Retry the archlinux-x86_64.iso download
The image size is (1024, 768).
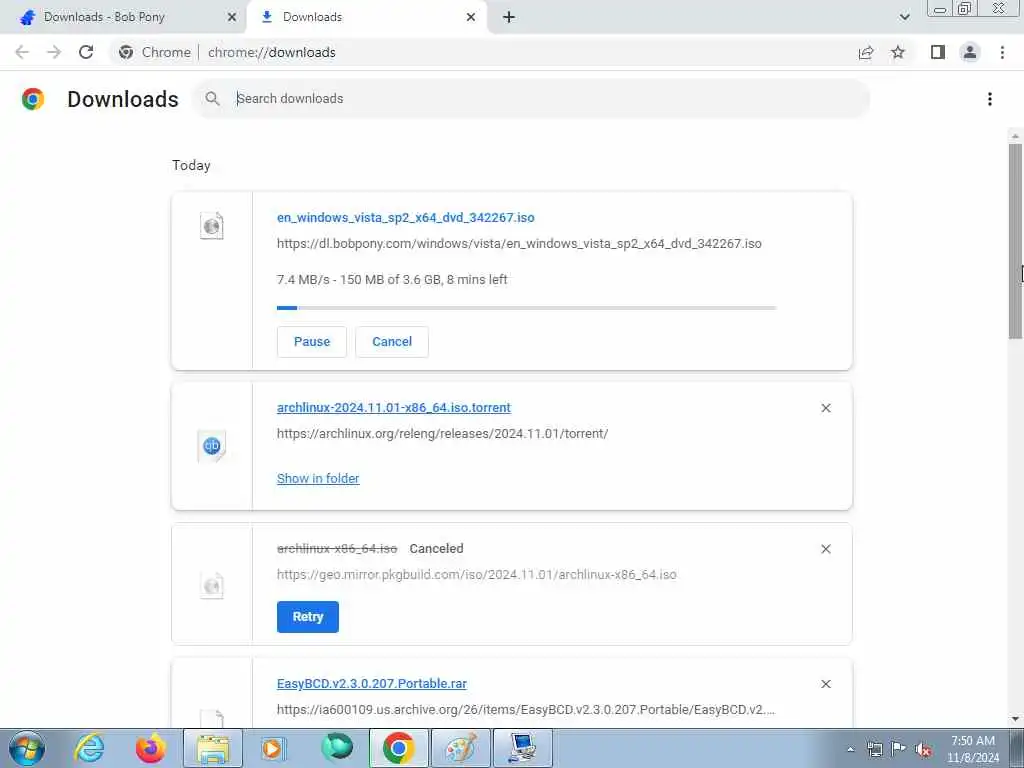tap(308, 617)
